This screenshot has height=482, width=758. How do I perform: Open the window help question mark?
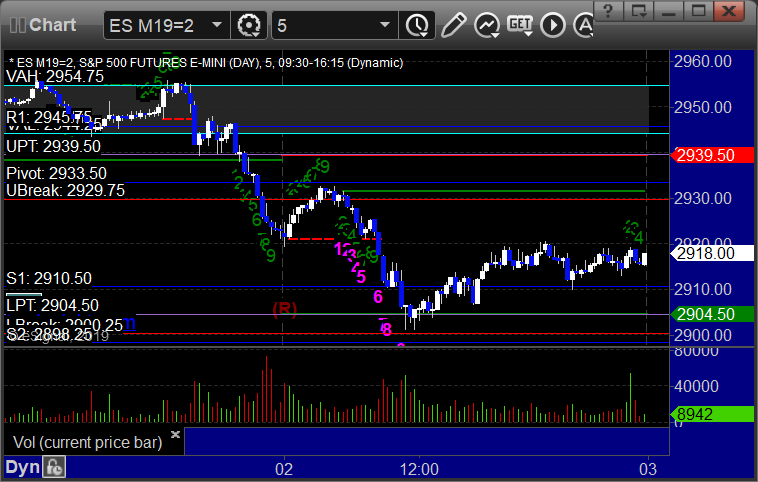[x=608, y=11]
